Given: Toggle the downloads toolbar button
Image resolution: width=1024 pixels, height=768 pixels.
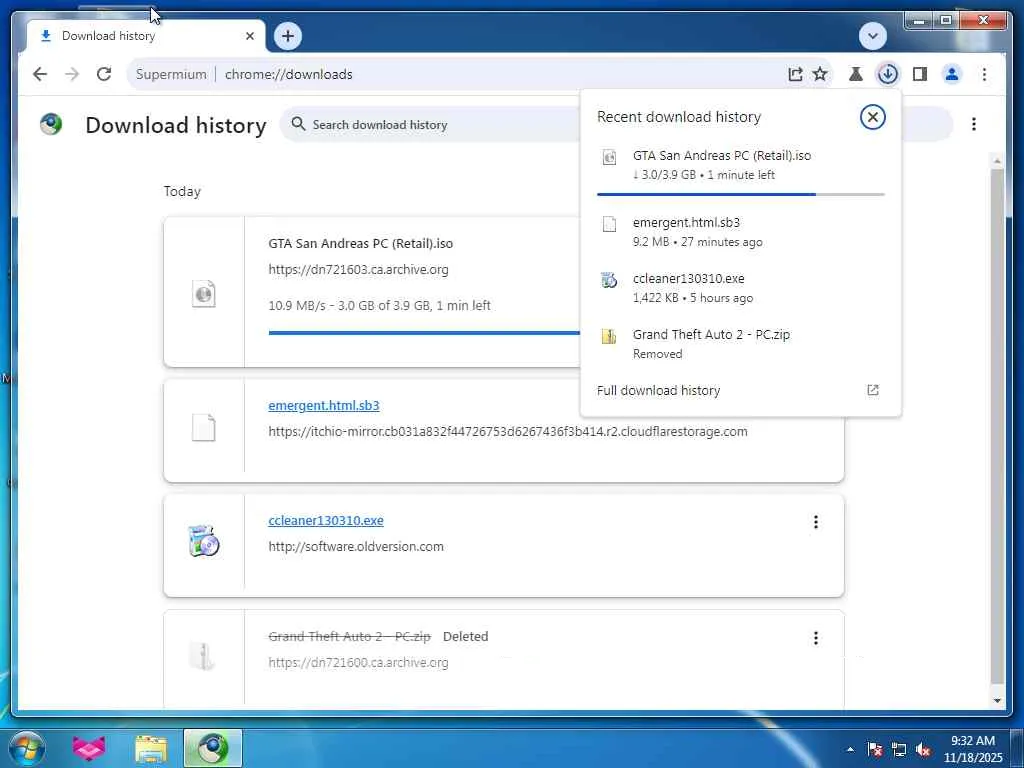Looking at the screenshot, I should (x=888, y=74).
